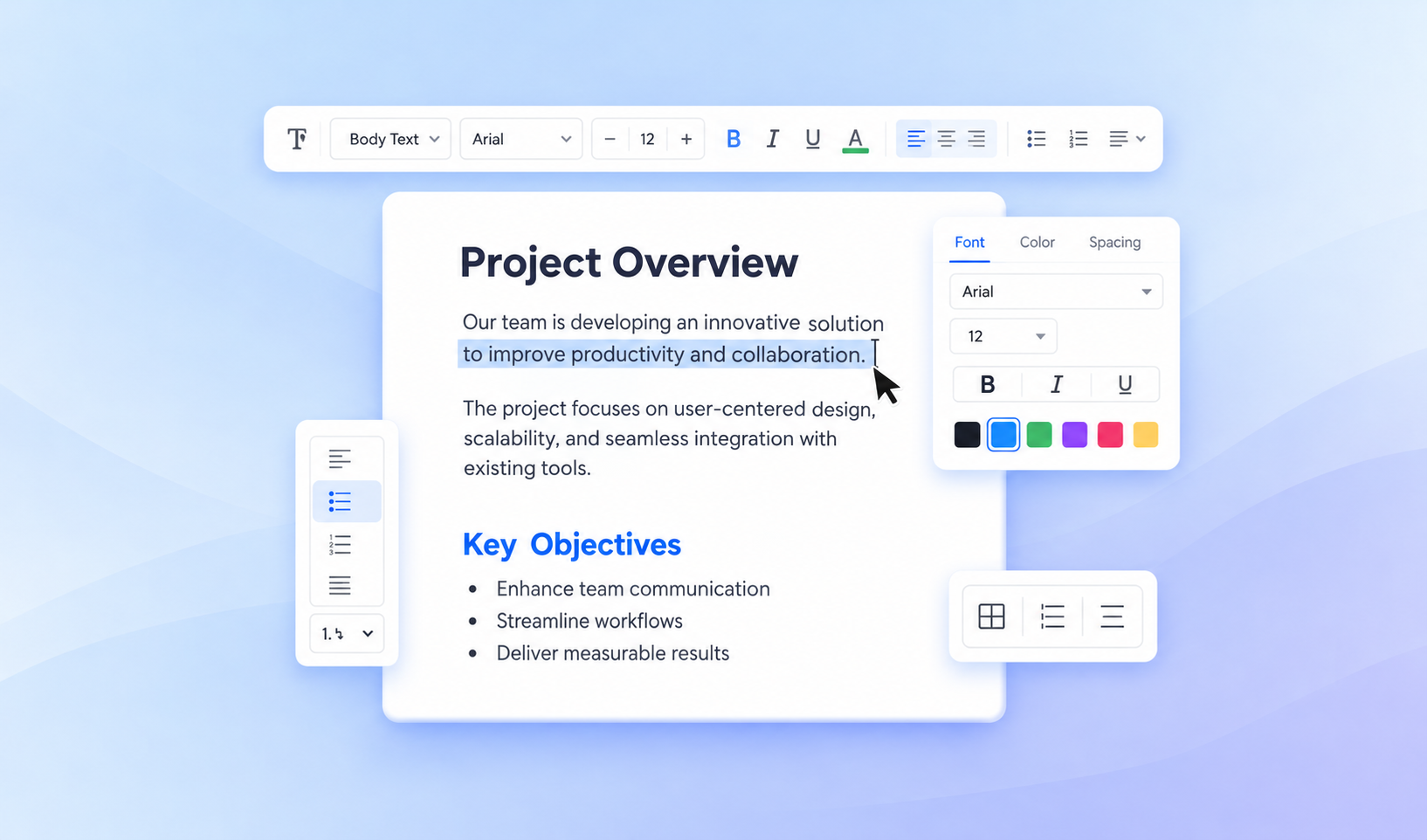The height and width of the screenshot is (840, 1427).
Task: Toggle bold in the top toolbar
Action: point(734,139)
